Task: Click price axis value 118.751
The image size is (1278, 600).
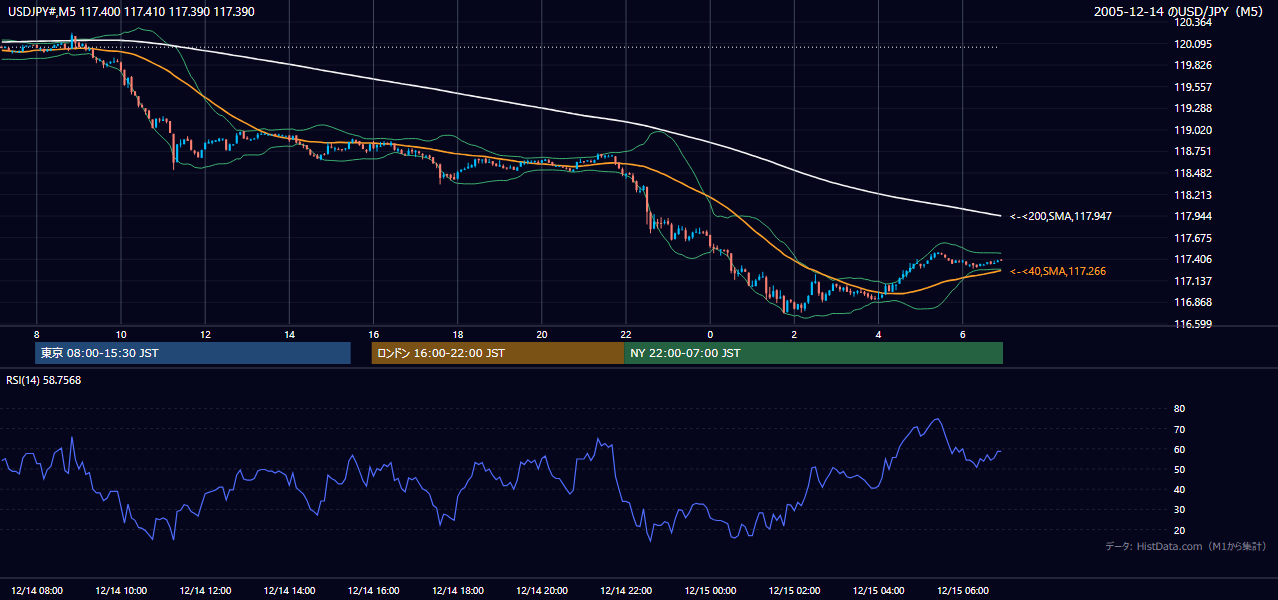Action: [x=1192, y=152]
